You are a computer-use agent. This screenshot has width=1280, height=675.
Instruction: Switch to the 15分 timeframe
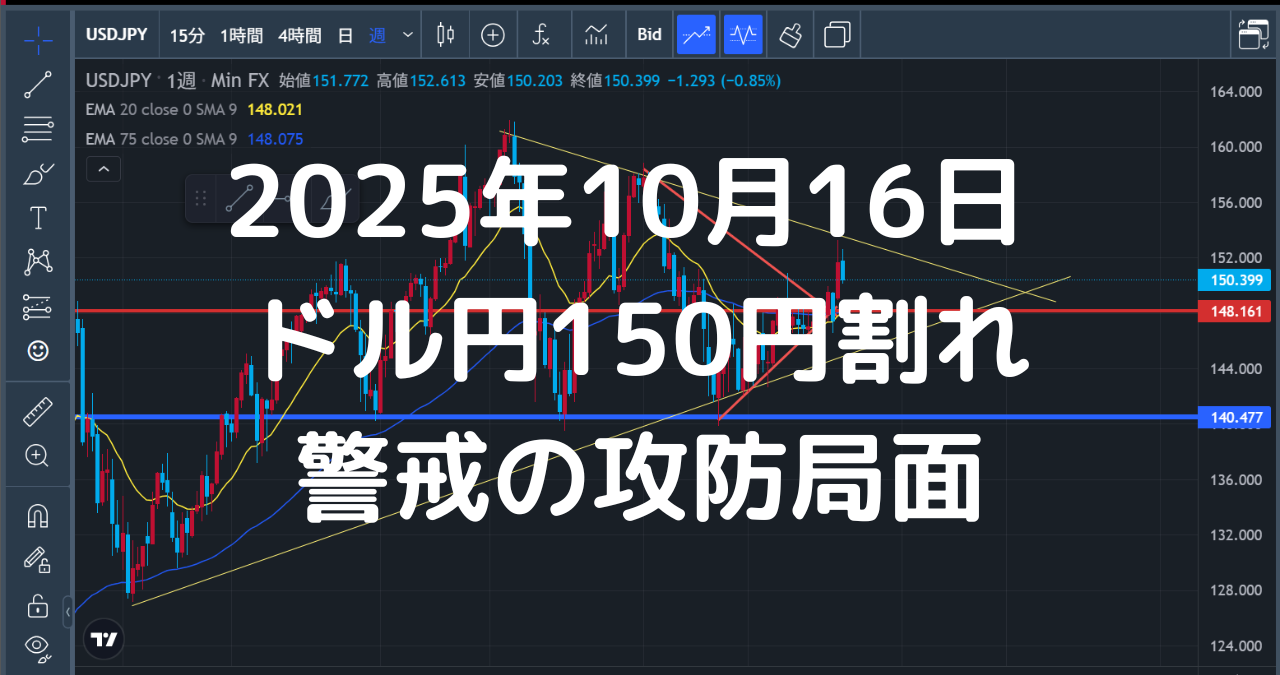point(187,35)
